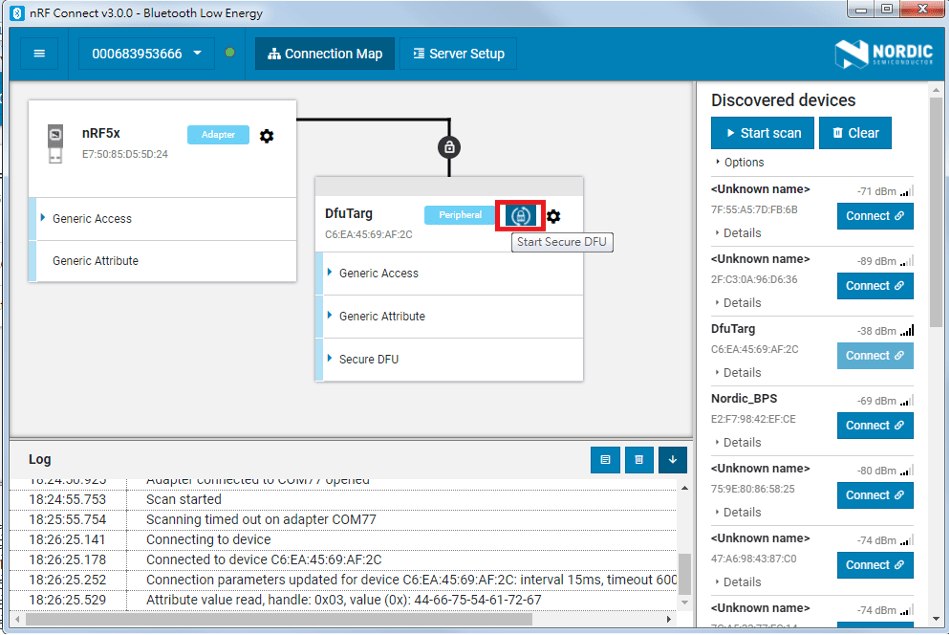Viewport: 949px width, 635px height.
Task: Clear the discovered devices list
Action: (855, 133)
